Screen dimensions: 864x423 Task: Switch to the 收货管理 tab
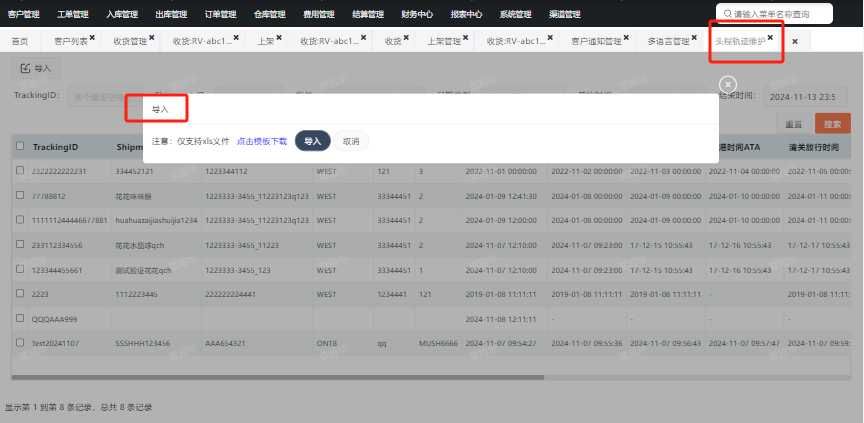tap(130, 41)
